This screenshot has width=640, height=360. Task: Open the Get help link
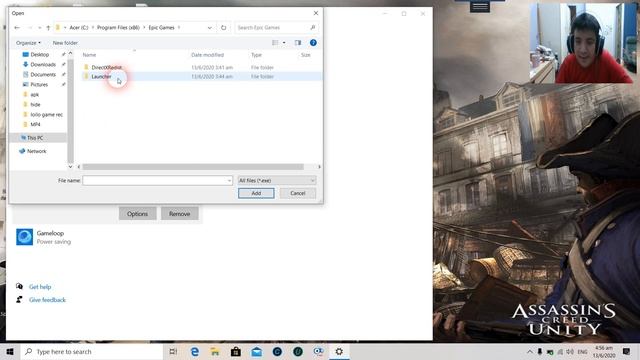[x=40, y=287]
